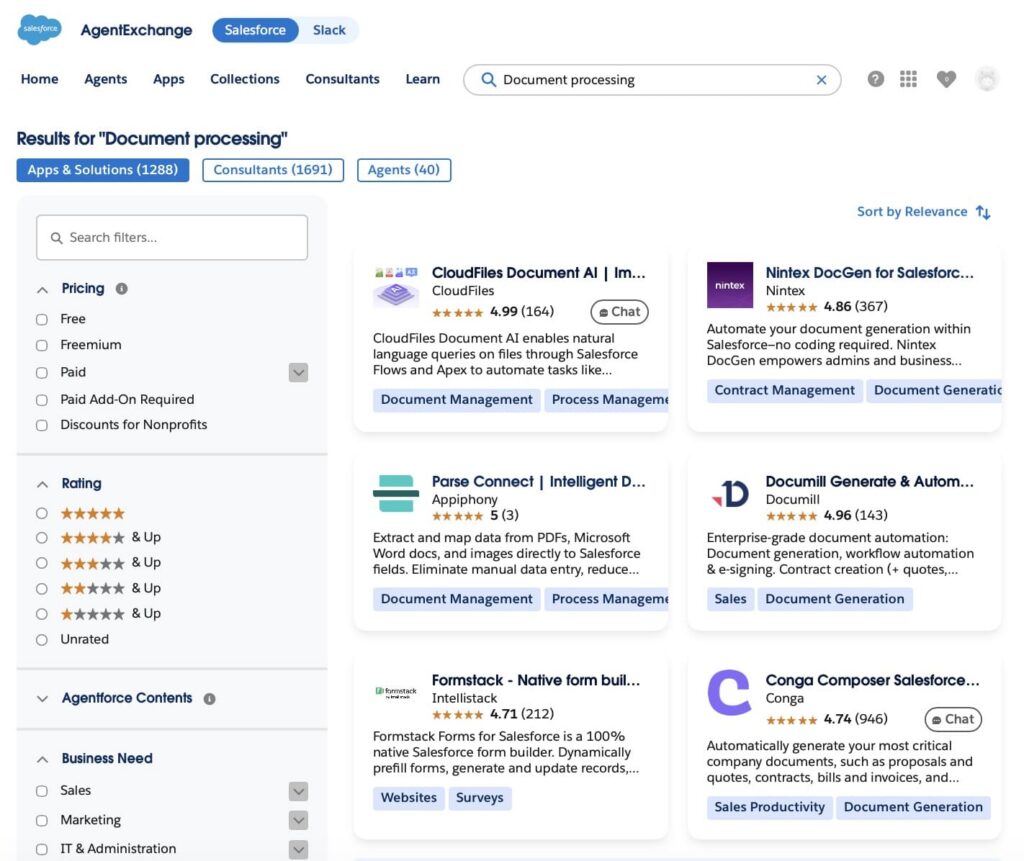Screen dimensions: 1024x861
Task: Open the CloudFiles Document AI logo
Action: pyautogui.click(x=396, y=287)
